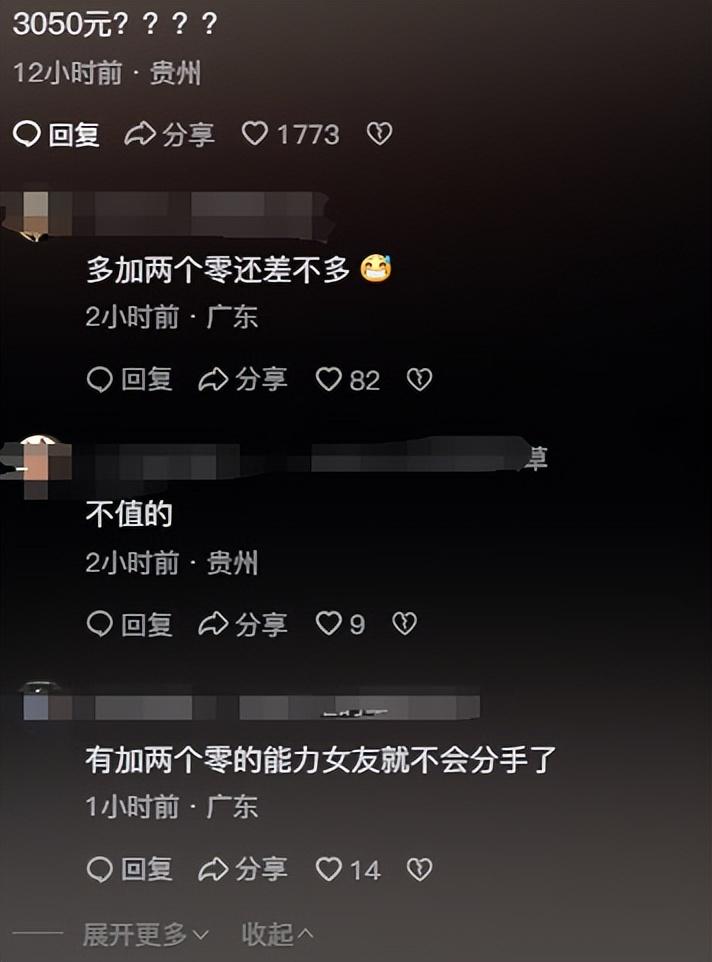Like the 3050元 comment with 1773 likes
Screen dimensions: 712x962
click(255, 134)
